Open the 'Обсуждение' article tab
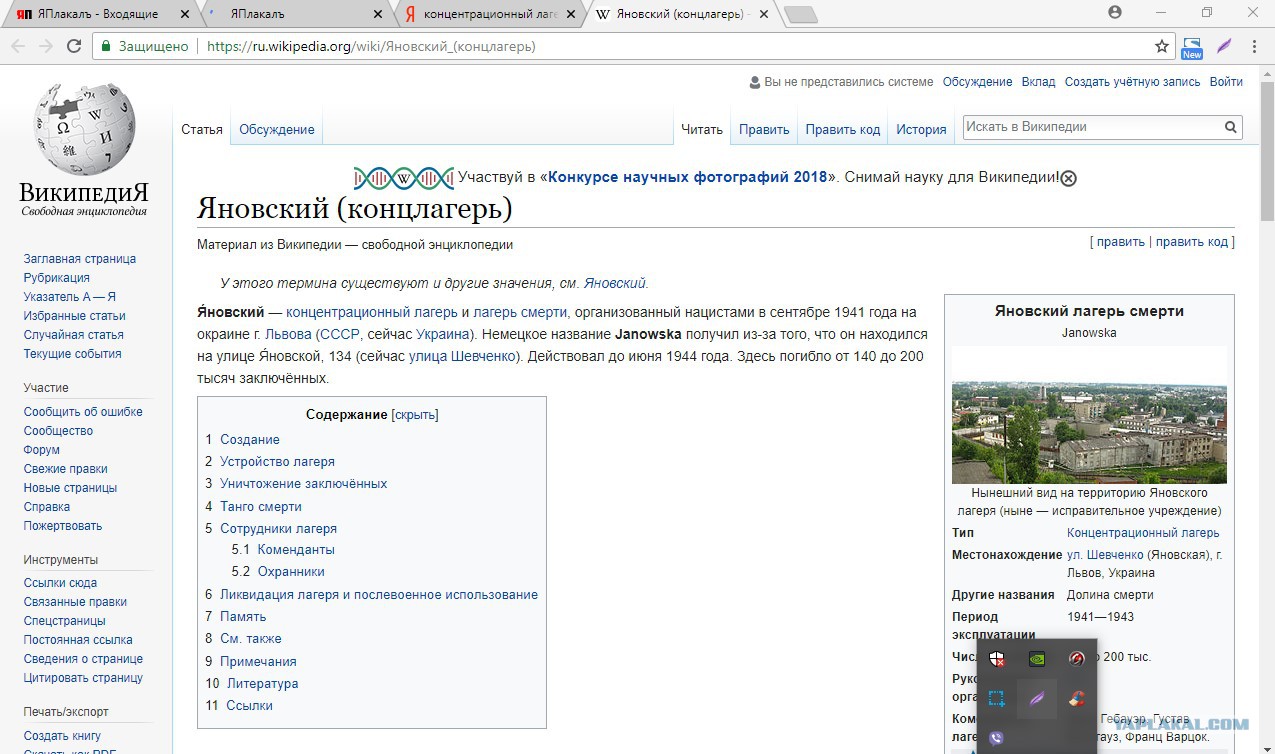The width and height of the screenshot is (1275, 754). (x=277, y=129)
